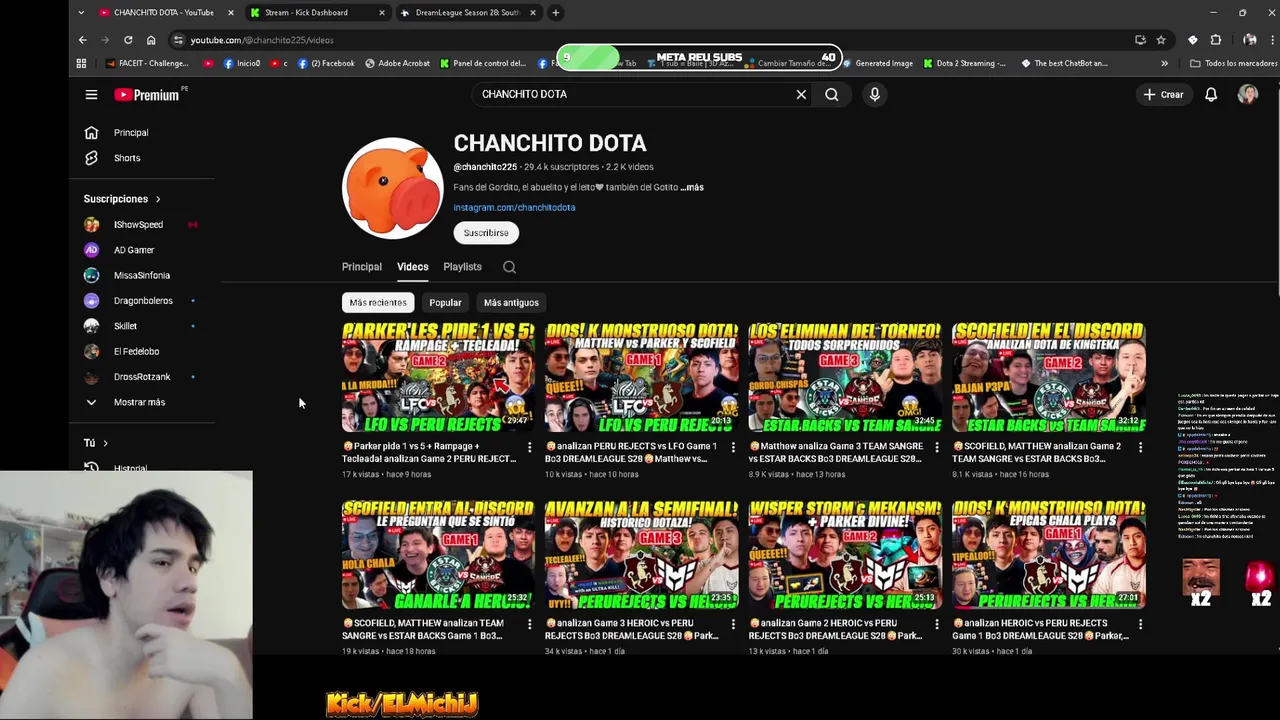Filter videos by Más recientes chip
The width and height of the screenshot is (1280, 720).
point(378,302)
